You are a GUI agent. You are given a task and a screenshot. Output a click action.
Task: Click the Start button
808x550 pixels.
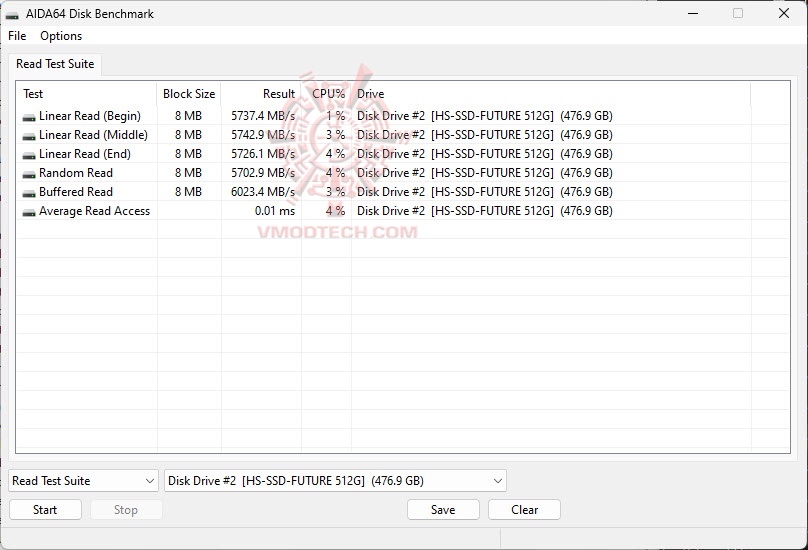(45, 509)
